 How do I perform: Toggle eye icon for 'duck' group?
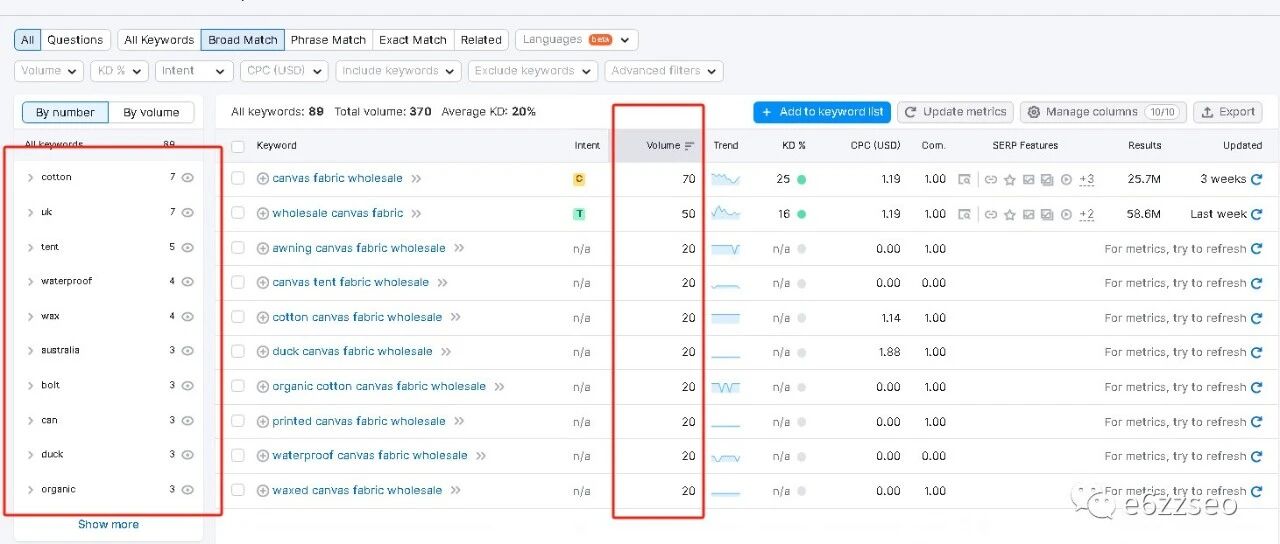(187, 455)
